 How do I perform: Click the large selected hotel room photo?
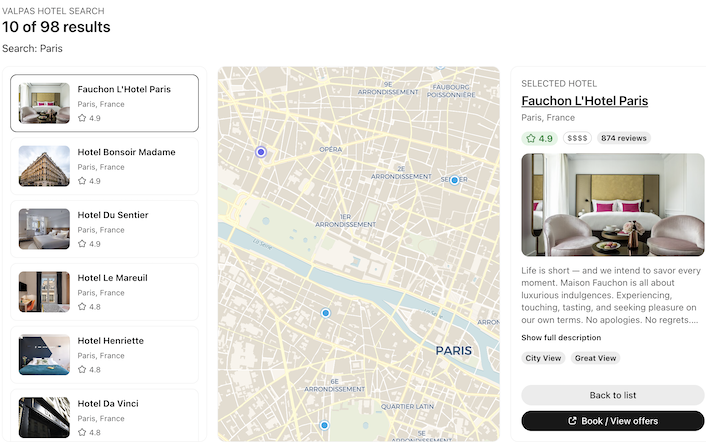point(612,205)
